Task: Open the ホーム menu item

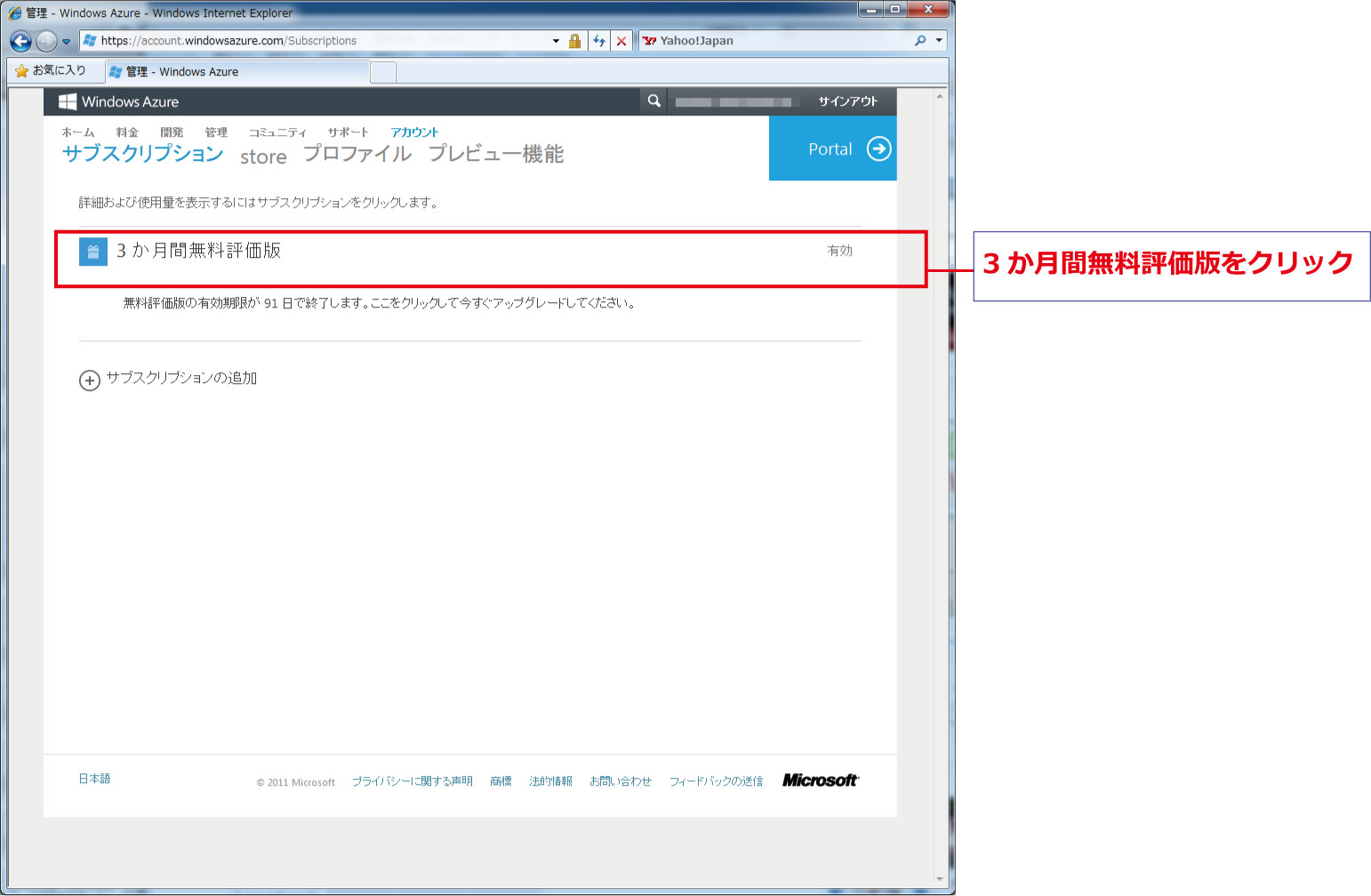Action: [78, 132]
